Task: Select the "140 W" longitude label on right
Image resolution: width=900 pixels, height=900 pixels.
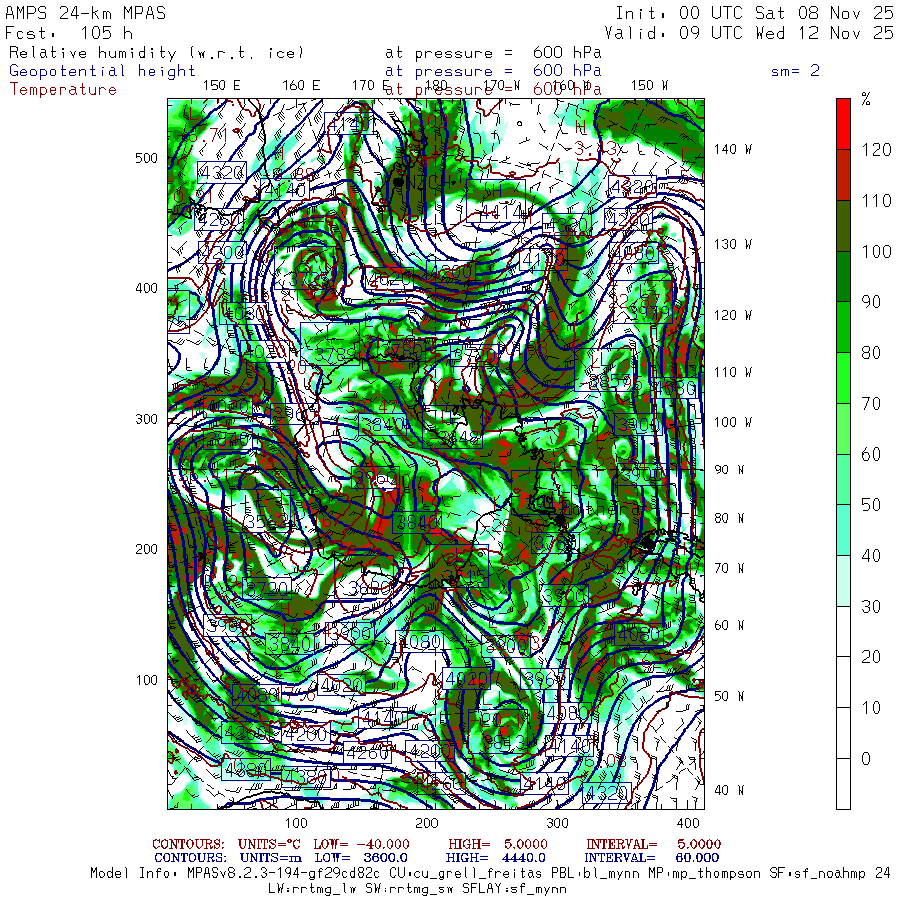Action: [x=732, y=149]
